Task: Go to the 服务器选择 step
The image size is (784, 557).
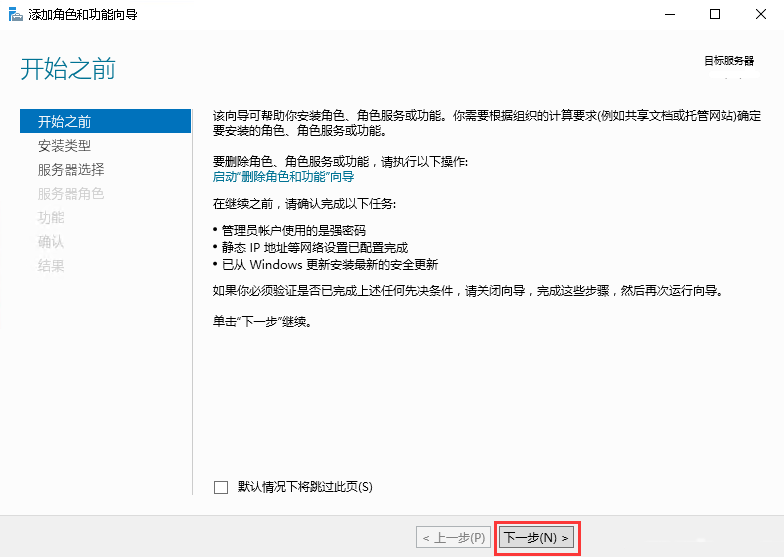Action: [71, 170]
